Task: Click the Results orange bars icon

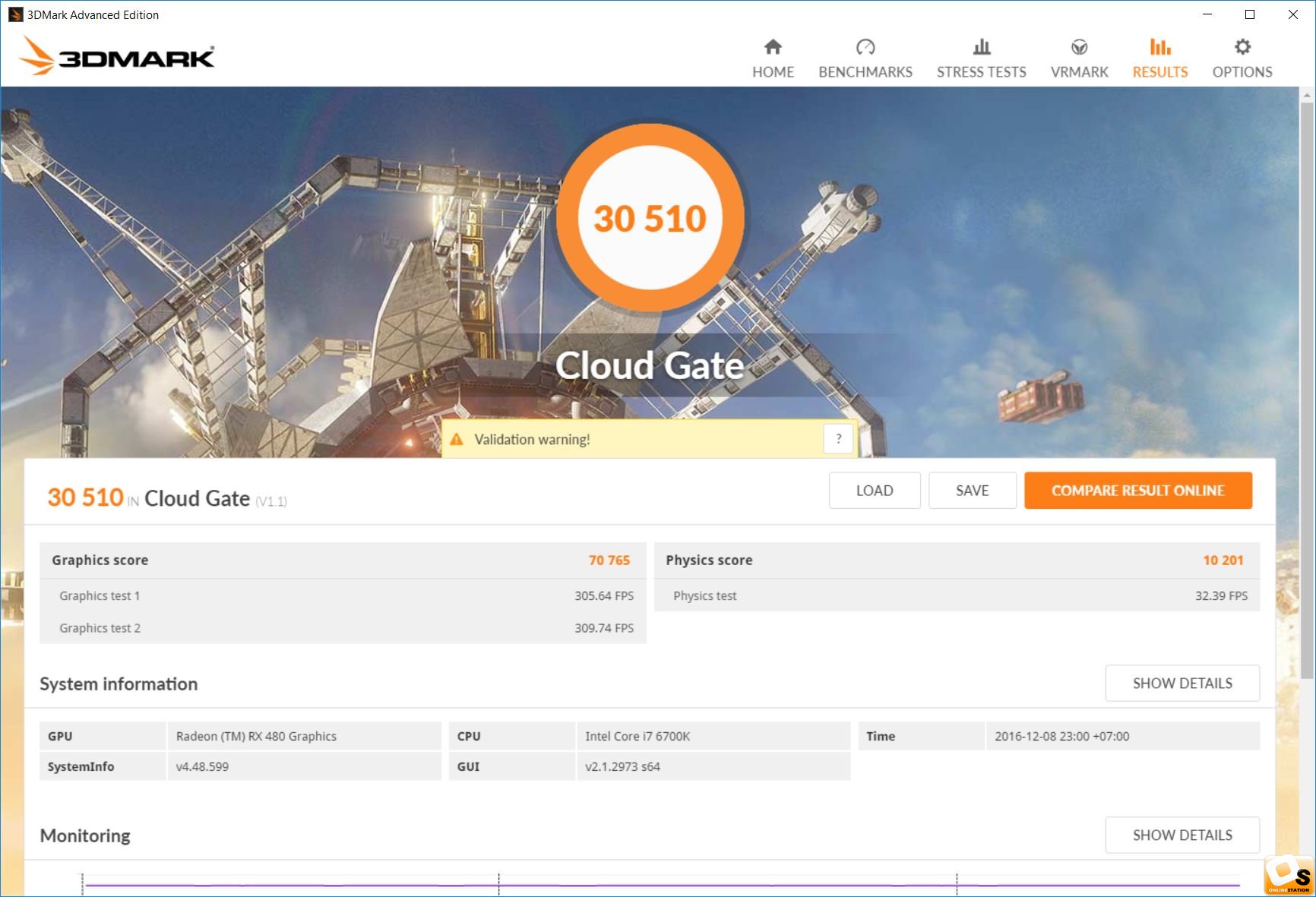Action: pyautogui.click(x=1159, y=47)
